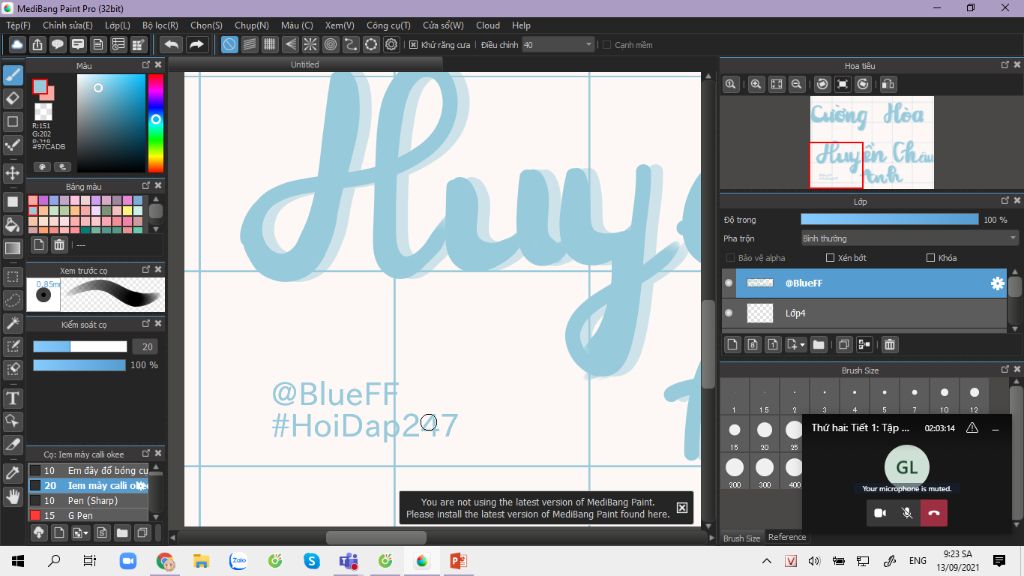This screenshot has width=1024, height=576.
Task: Open the Lớp(L) menu
Action: (118, 25)
